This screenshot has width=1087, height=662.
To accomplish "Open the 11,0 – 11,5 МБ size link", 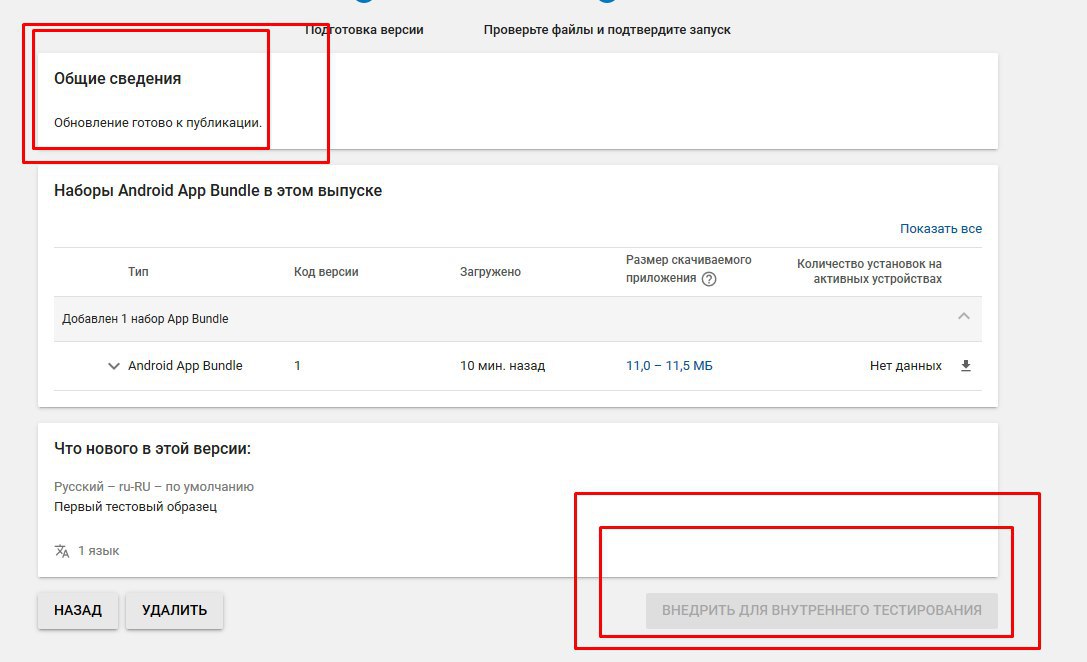I will tap(669, 365).
